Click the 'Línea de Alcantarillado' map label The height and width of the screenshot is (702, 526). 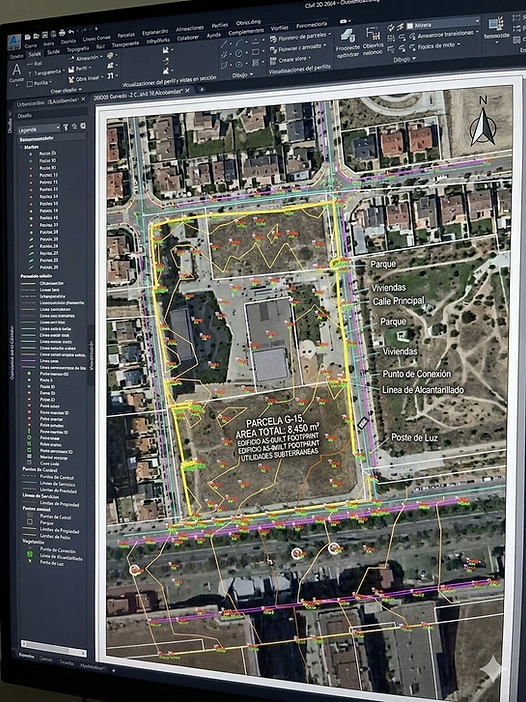pos(423,390)
